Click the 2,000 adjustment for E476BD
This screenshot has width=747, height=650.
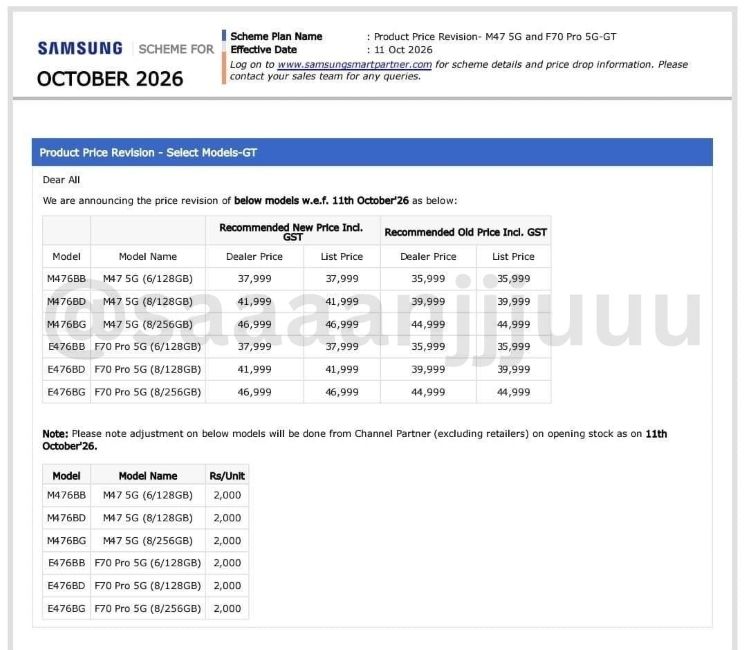point(227,586)
